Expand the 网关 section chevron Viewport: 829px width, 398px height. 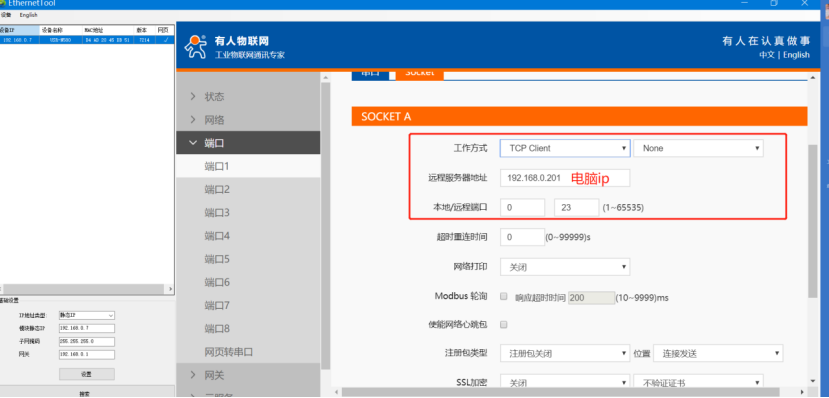[193, 375]
